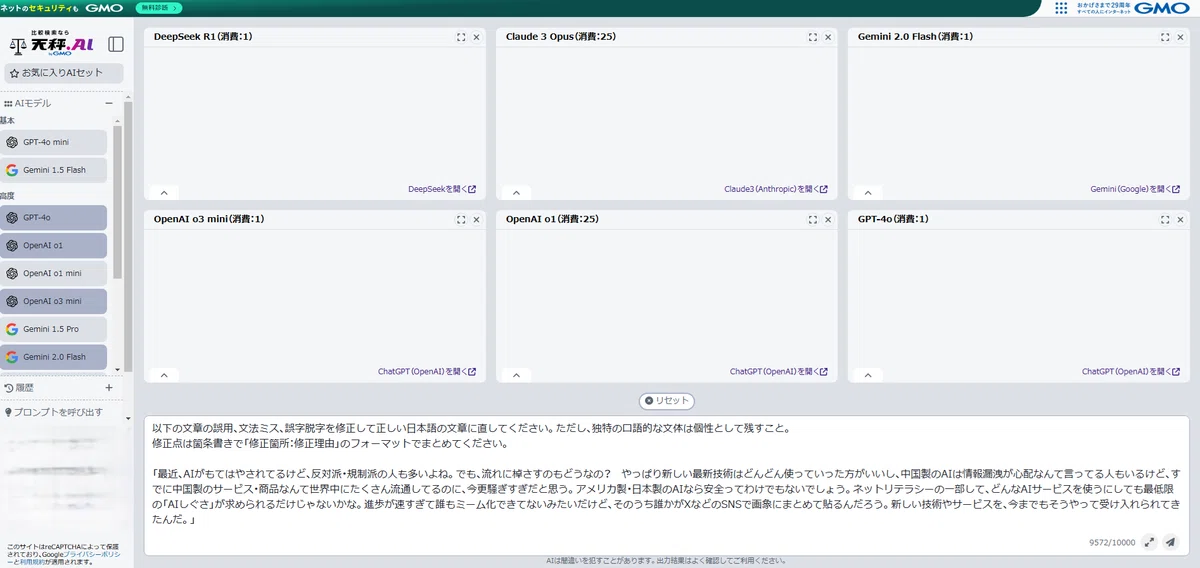
Task: Open ChatGPT (OpenAI)を開く link in o3 mini panel
Action: point(427,371)
